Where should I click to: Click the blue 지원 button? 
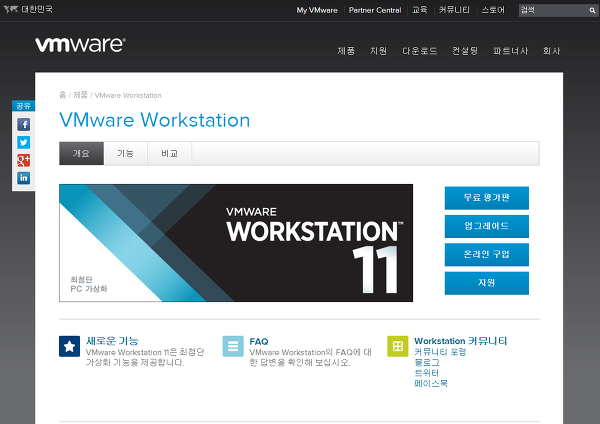[x=486, y=283]
